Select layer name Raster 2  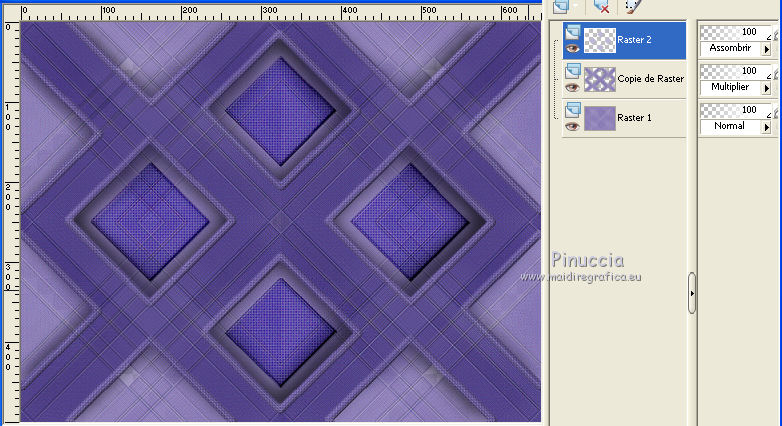[634, 40]
